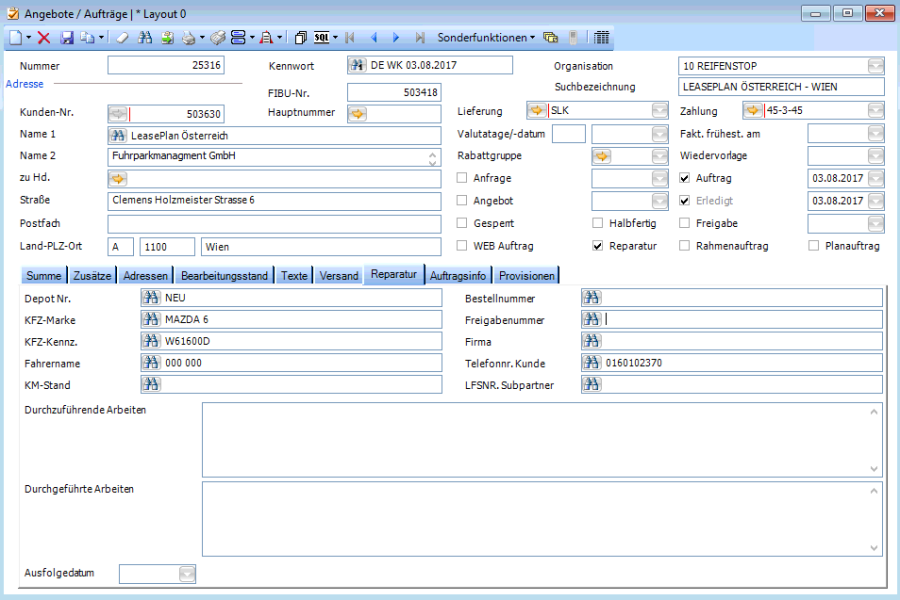Screen dimensions: 900x600
Task: Click the binoculars search icon in toolbar
Action: [x=145, y=37]
